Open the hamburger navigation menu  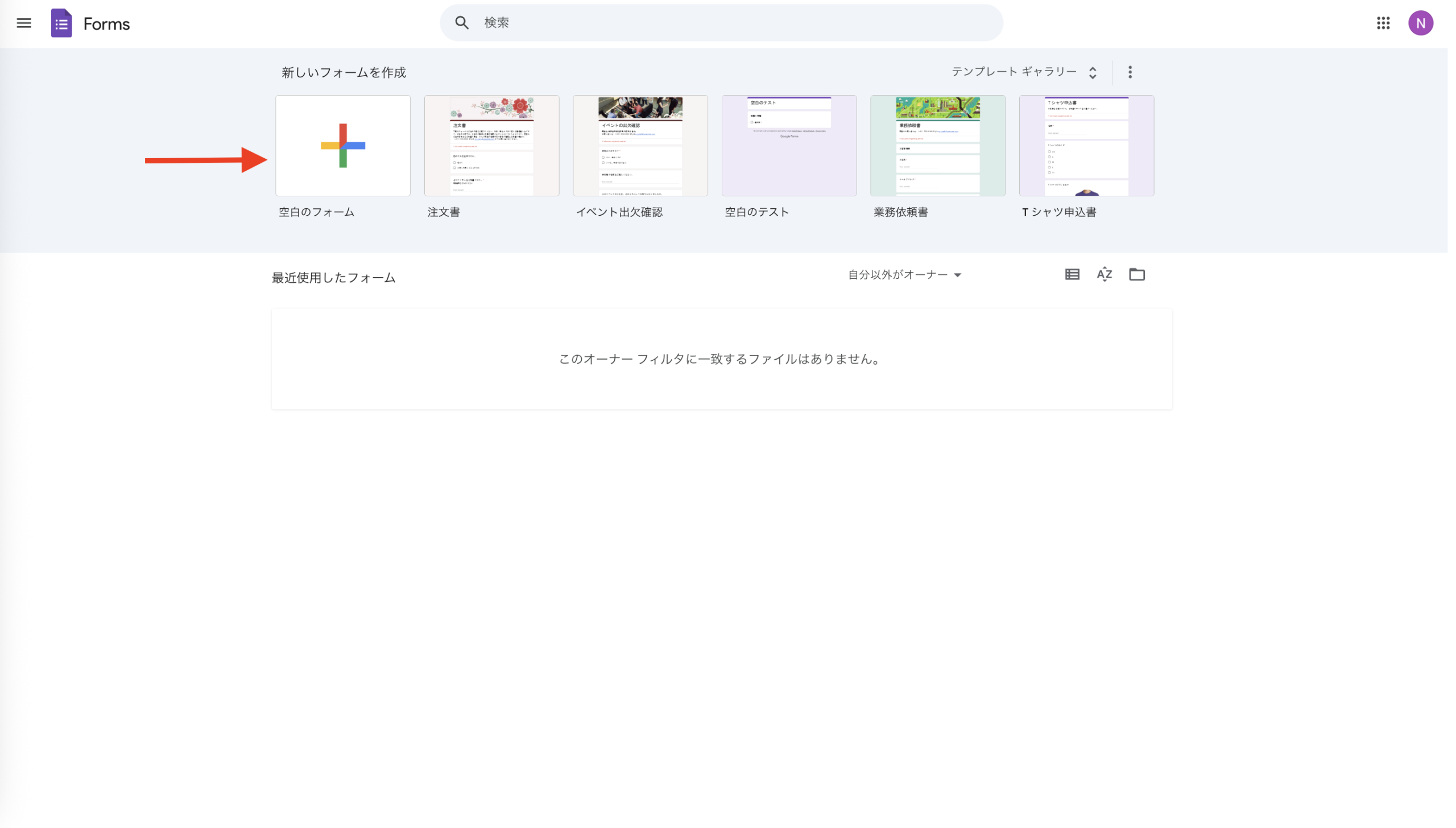click(x=24, y=23)
